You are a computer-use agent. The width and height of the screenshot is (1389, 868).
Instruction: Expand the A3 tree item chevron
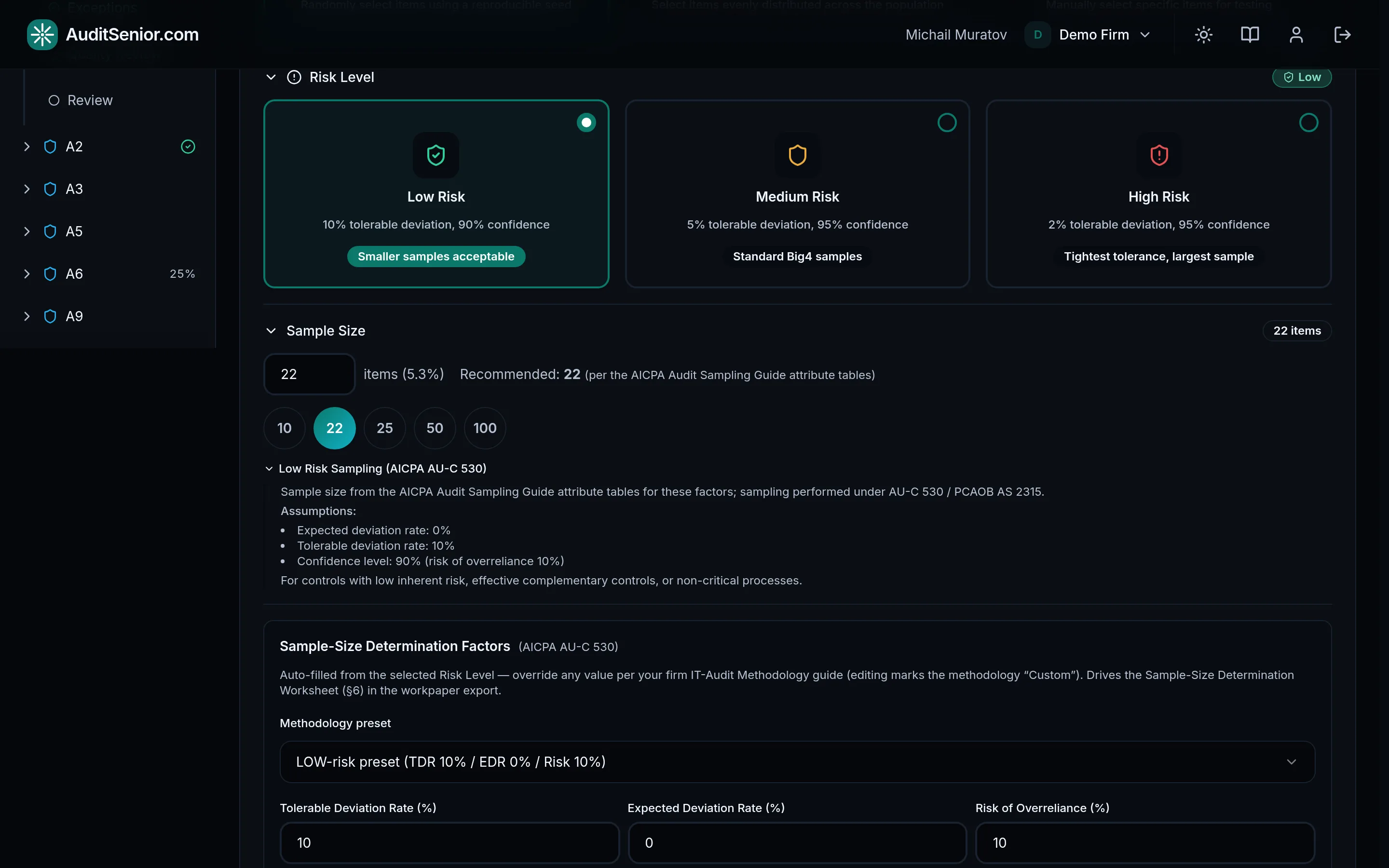[x=27, y=189]
